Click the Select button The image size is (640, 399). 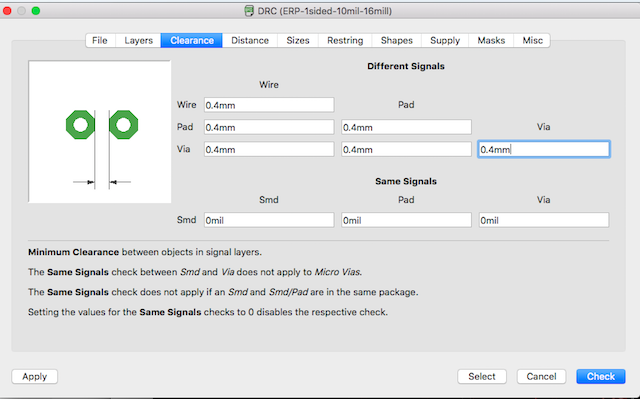482,376
